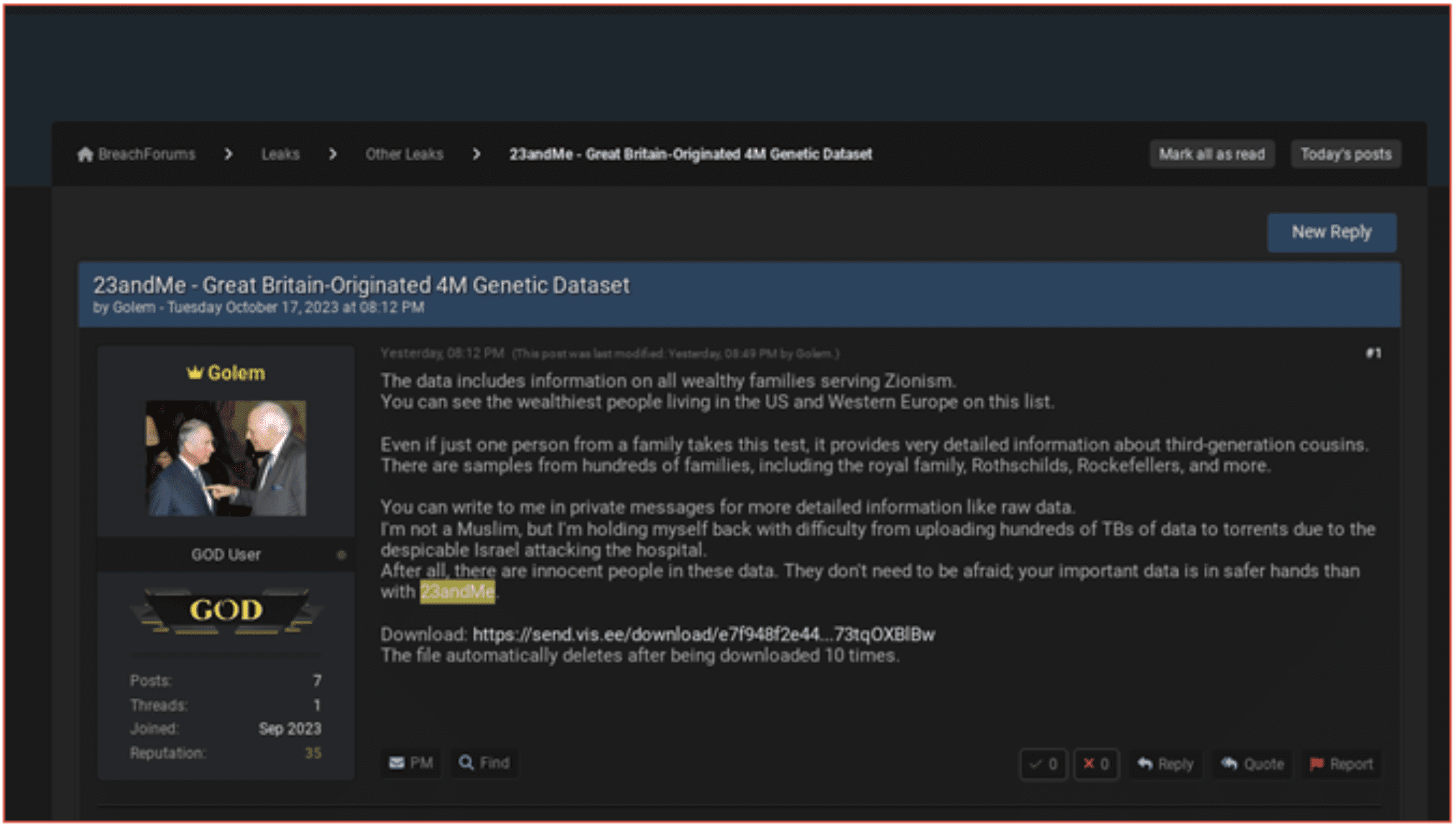The width and height of the screenshot is (1456, 828).
Task: Open the send.vis.ee download link
Action: [x=704, y=635]
